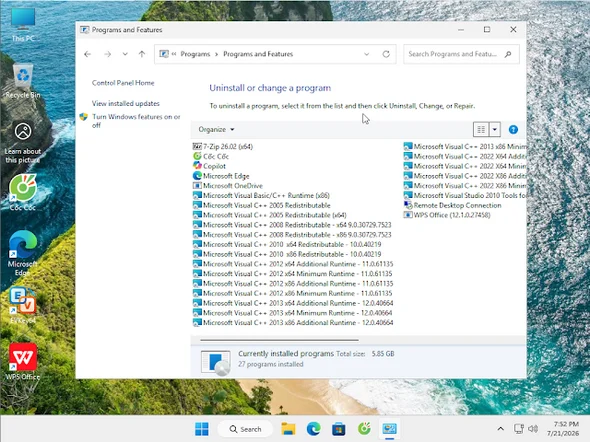Open the EVKey64 desktop shortcut
This screenshot has height=442, width=590.
click(x=23, y=305)
